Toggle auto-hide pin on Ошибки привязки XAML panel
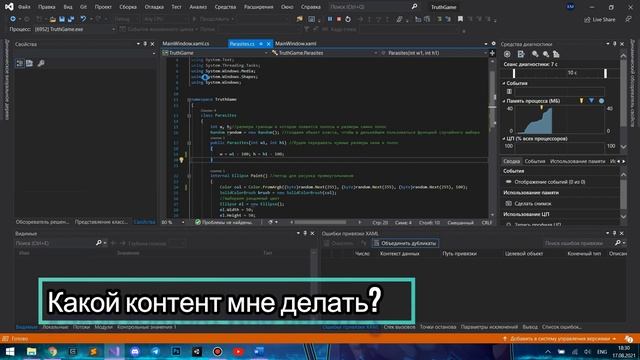The height and width of the screenshot is (360, 640). tap(614, 233)
